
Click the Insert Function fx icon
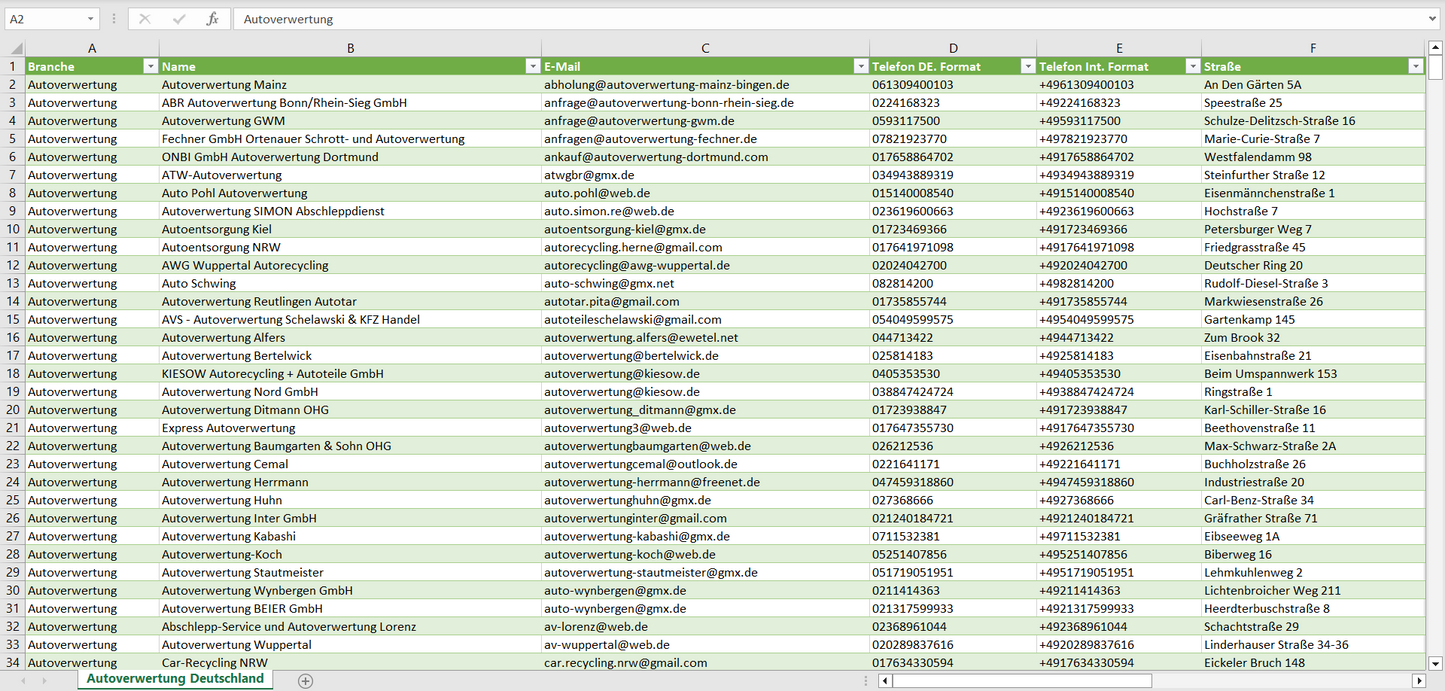pyautogui.click(x=212, y=19)
